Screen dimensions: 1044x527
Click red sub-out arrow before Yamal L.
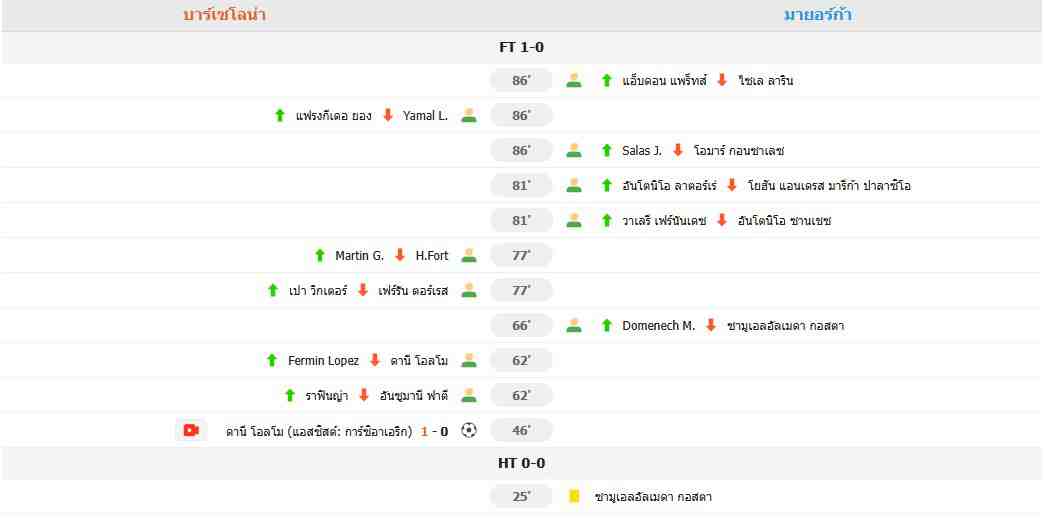pos(388,115)
